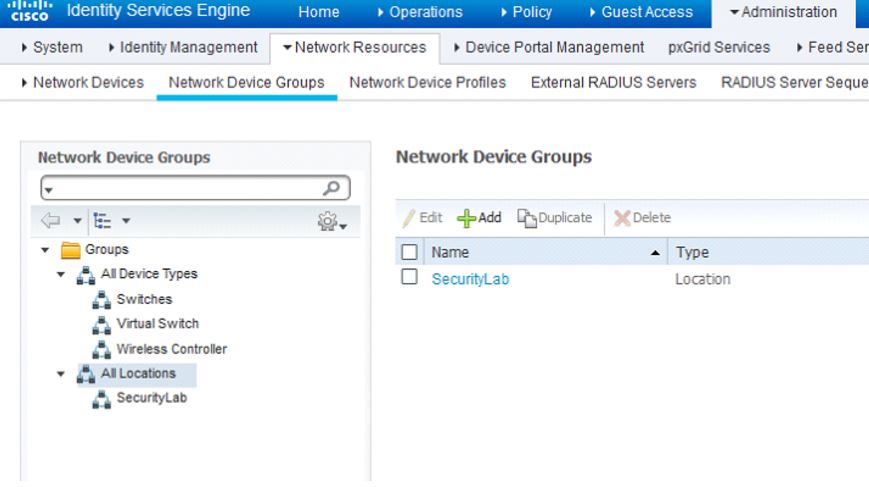
Task: Click the SecurityLab link in table
Action: coord(470,279)
